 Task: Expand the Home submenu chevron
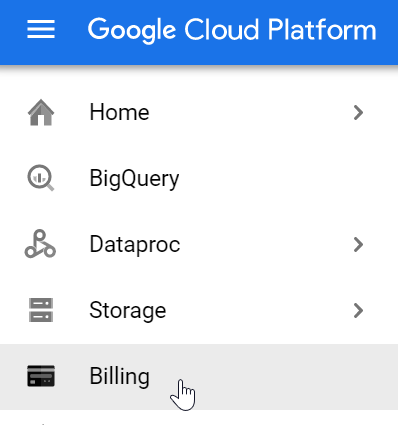click(x=358, y=112)
